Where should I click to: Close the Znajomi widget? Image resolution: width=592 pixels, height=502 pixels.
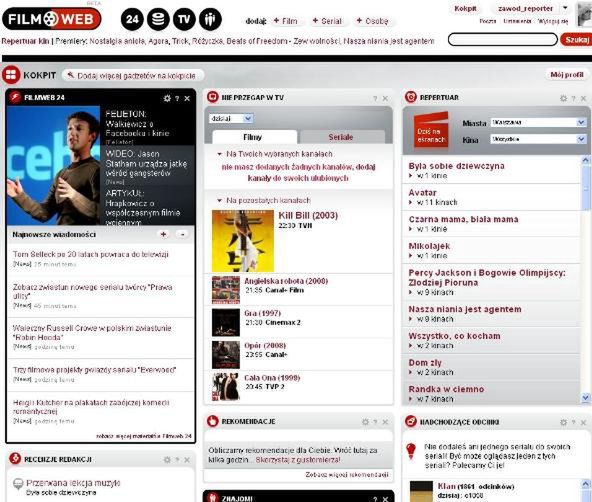click(385, 499)
